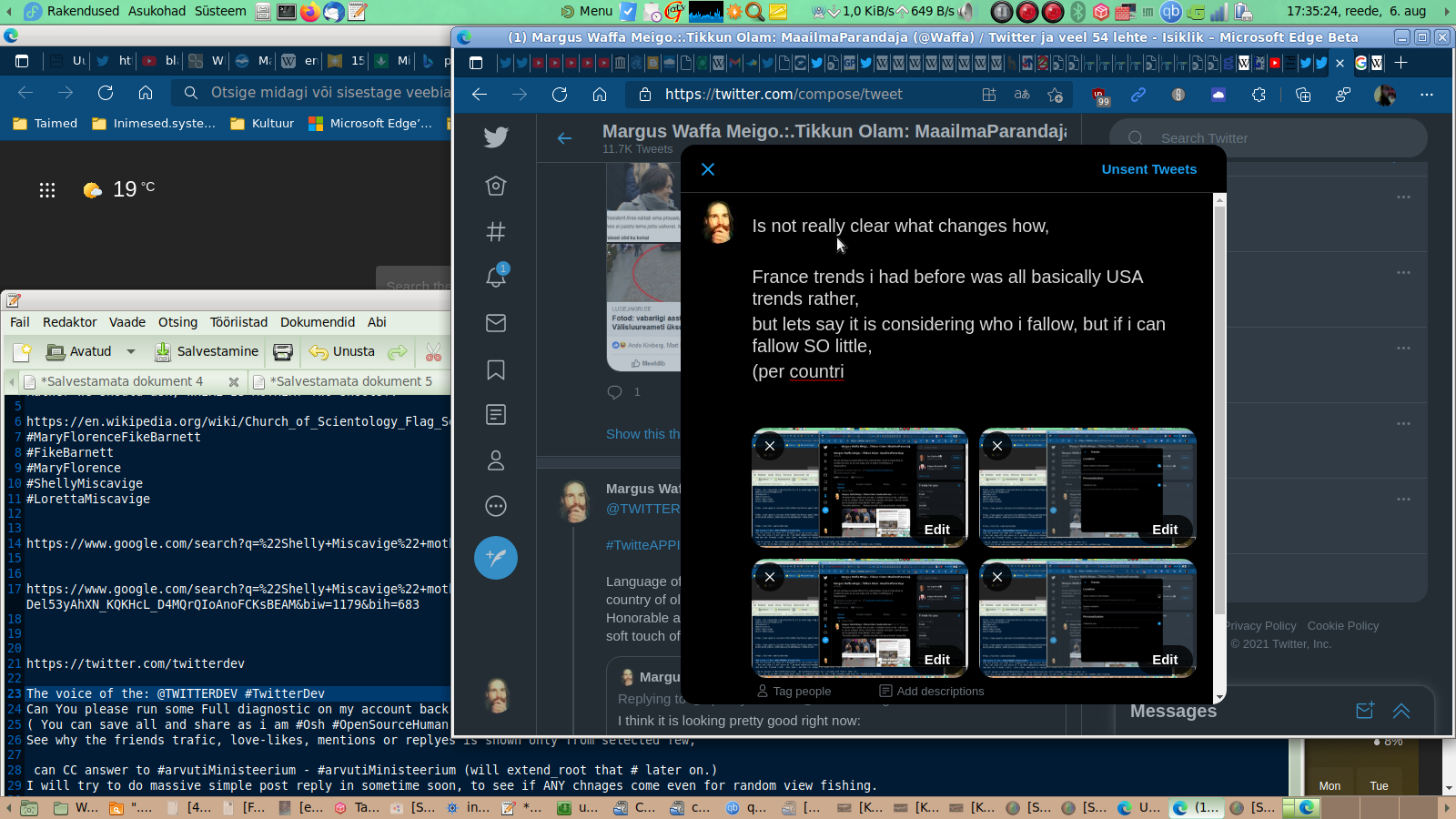The image size is (1456, 819).
Task: Open Lists icon in Twitter sidebar
Action: click(496, 415)
